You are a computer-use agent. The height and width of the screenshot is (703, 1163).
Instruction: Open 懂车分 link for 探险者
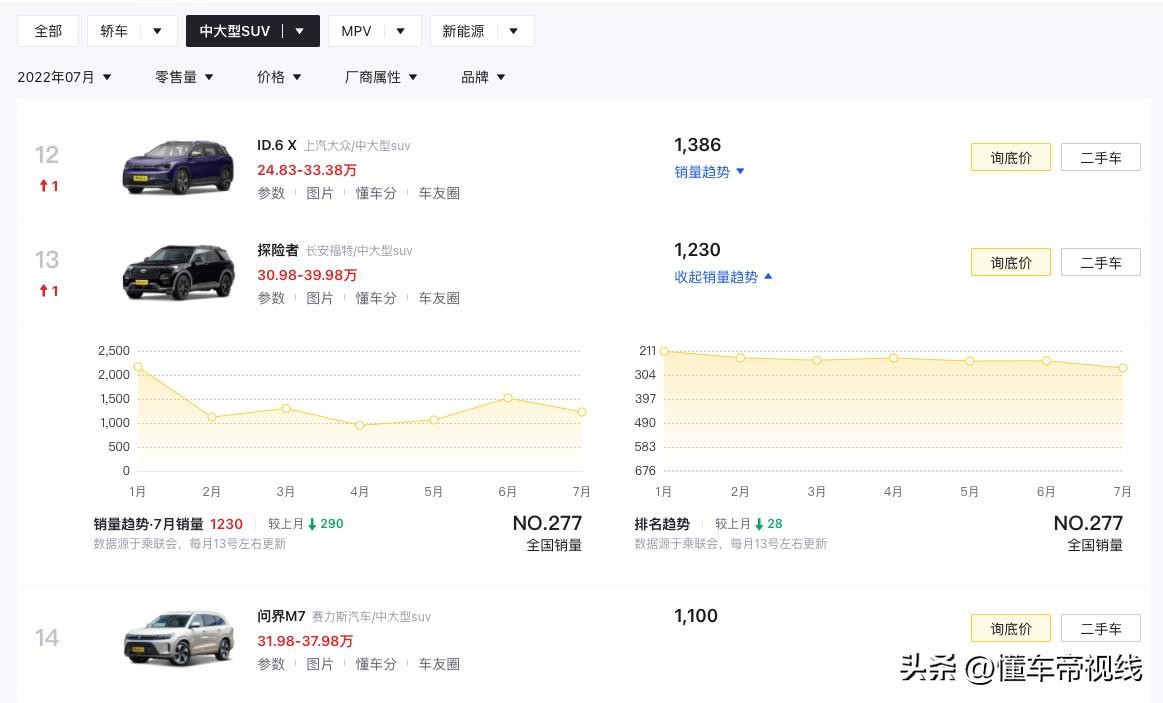pyautogui.click(x=376, y=298)
